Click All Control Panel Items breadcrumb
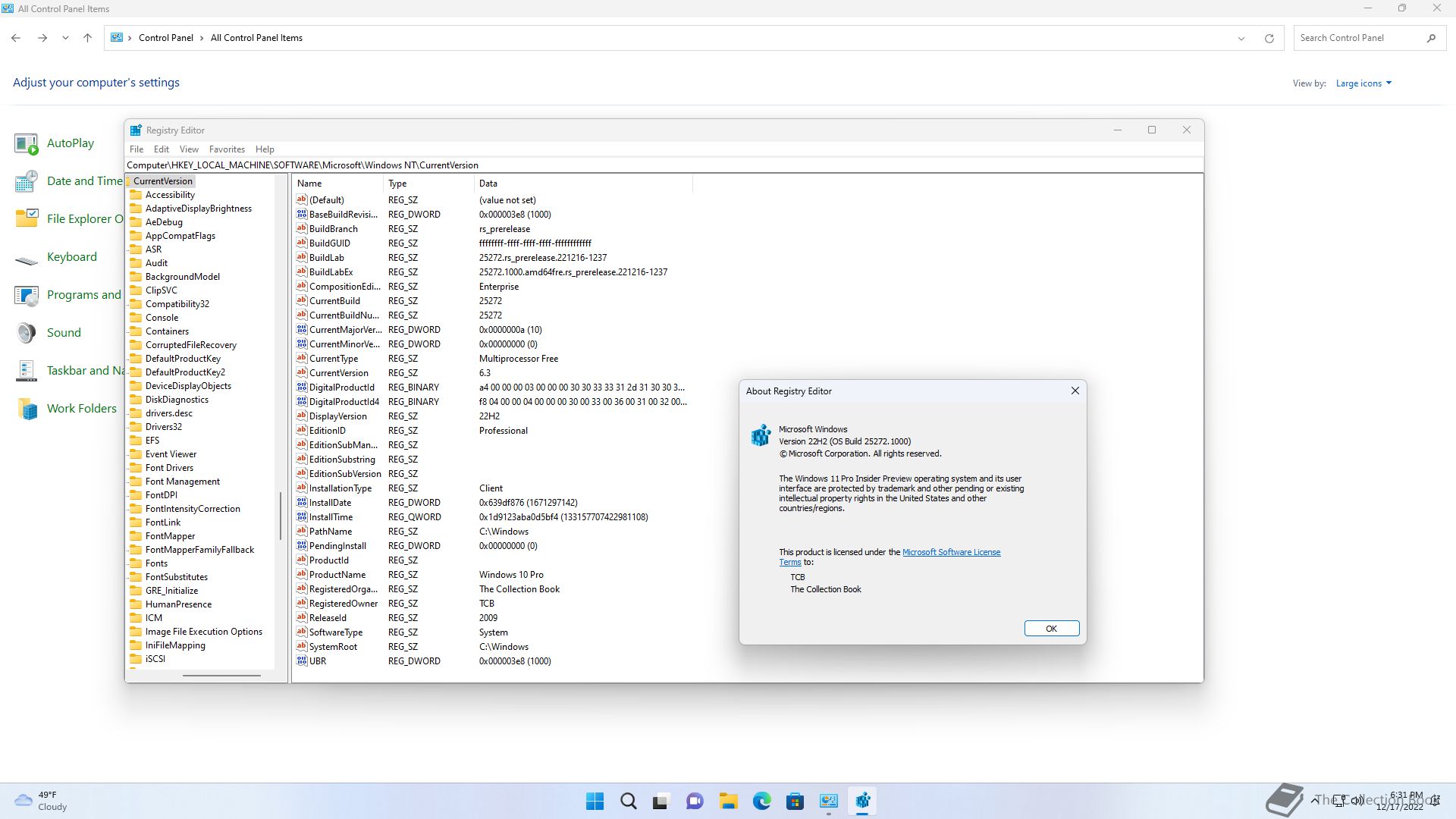This screenshot has height=819, width=1456. pos(256,38)
